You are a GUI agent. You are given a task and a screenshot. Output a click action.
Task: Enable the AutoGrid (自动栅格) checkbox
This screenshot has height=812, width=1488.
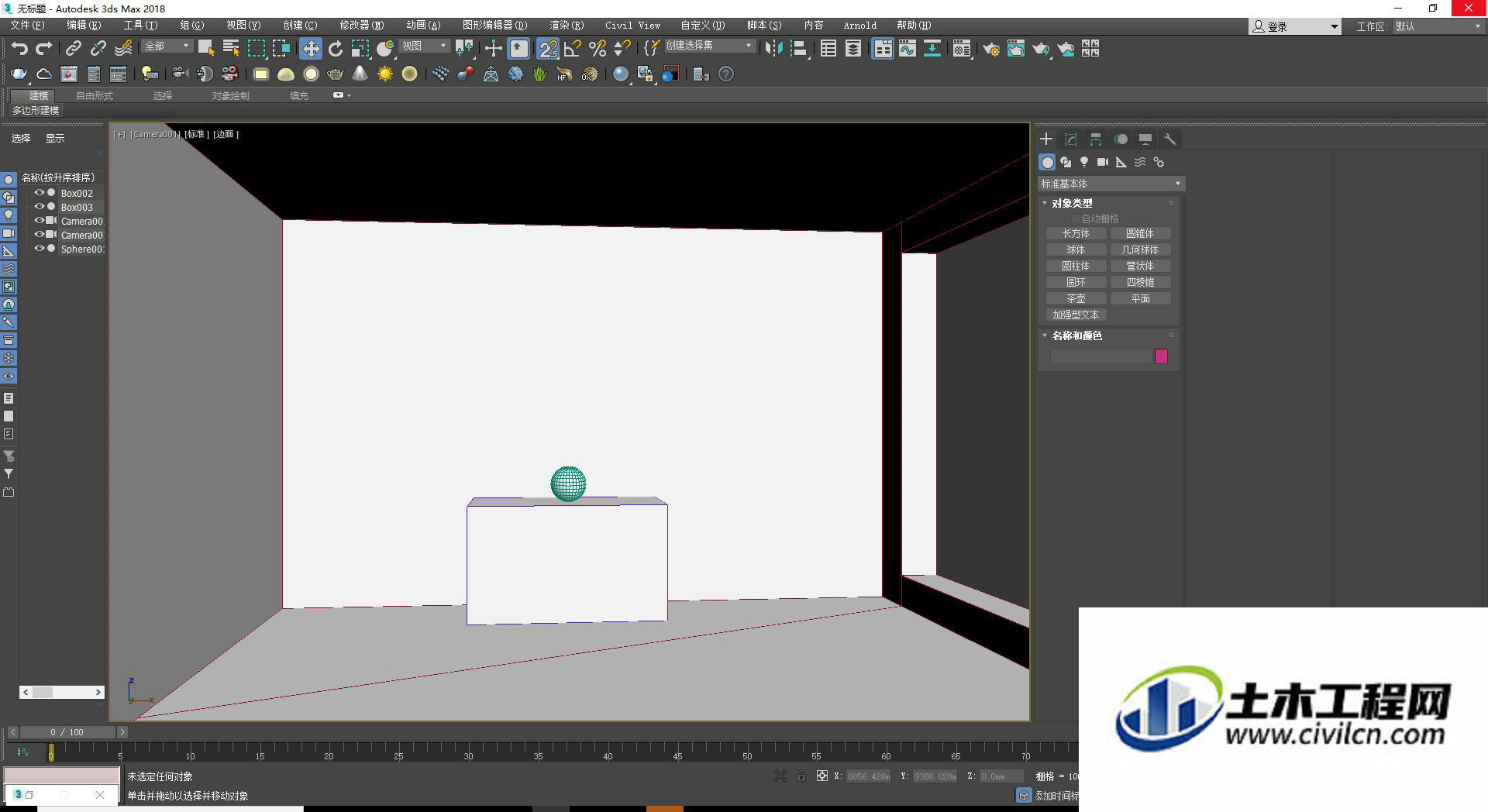pyautogui.click(x=1076, y=219)
